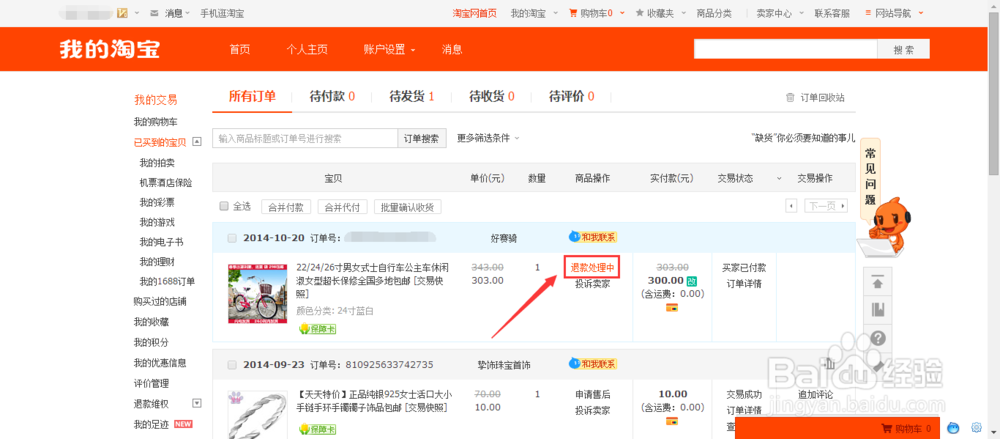Expand the 收藏夹 dropdown
1000x439 pixels.
click(684, 13)
